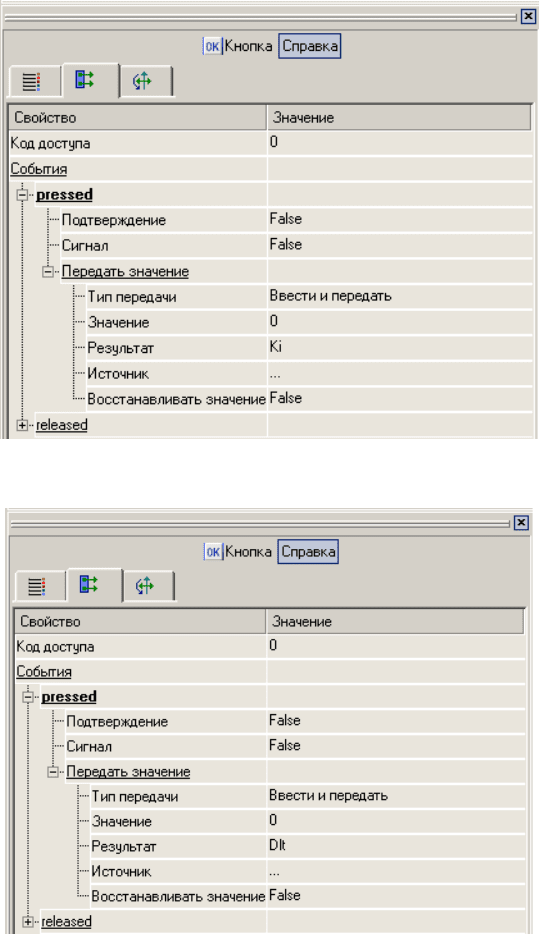
Task: Click 'Восстанавливать значение' False in lower panel
Action: (396, 896)
